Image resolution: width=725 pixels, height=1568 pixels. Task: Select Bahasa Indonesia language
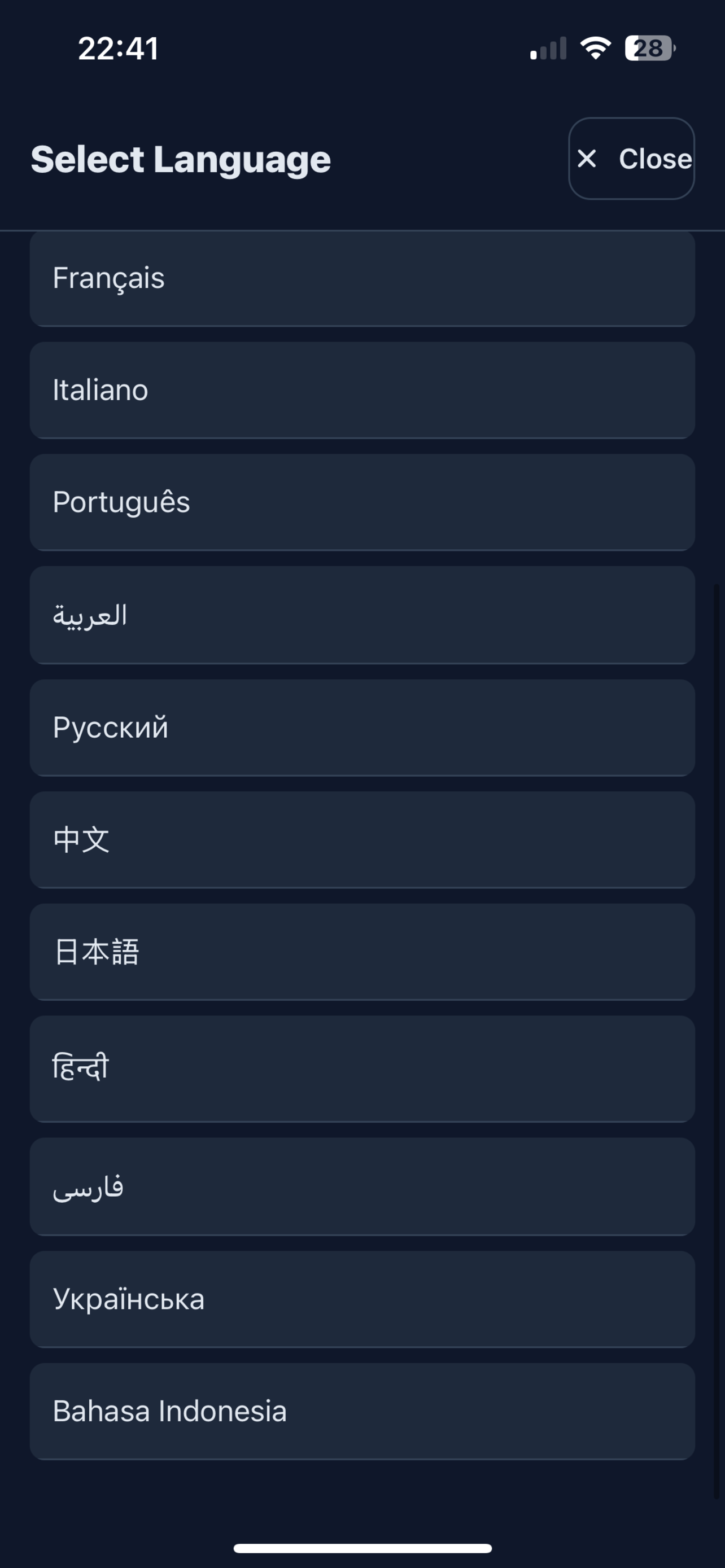pos(362,1411)
